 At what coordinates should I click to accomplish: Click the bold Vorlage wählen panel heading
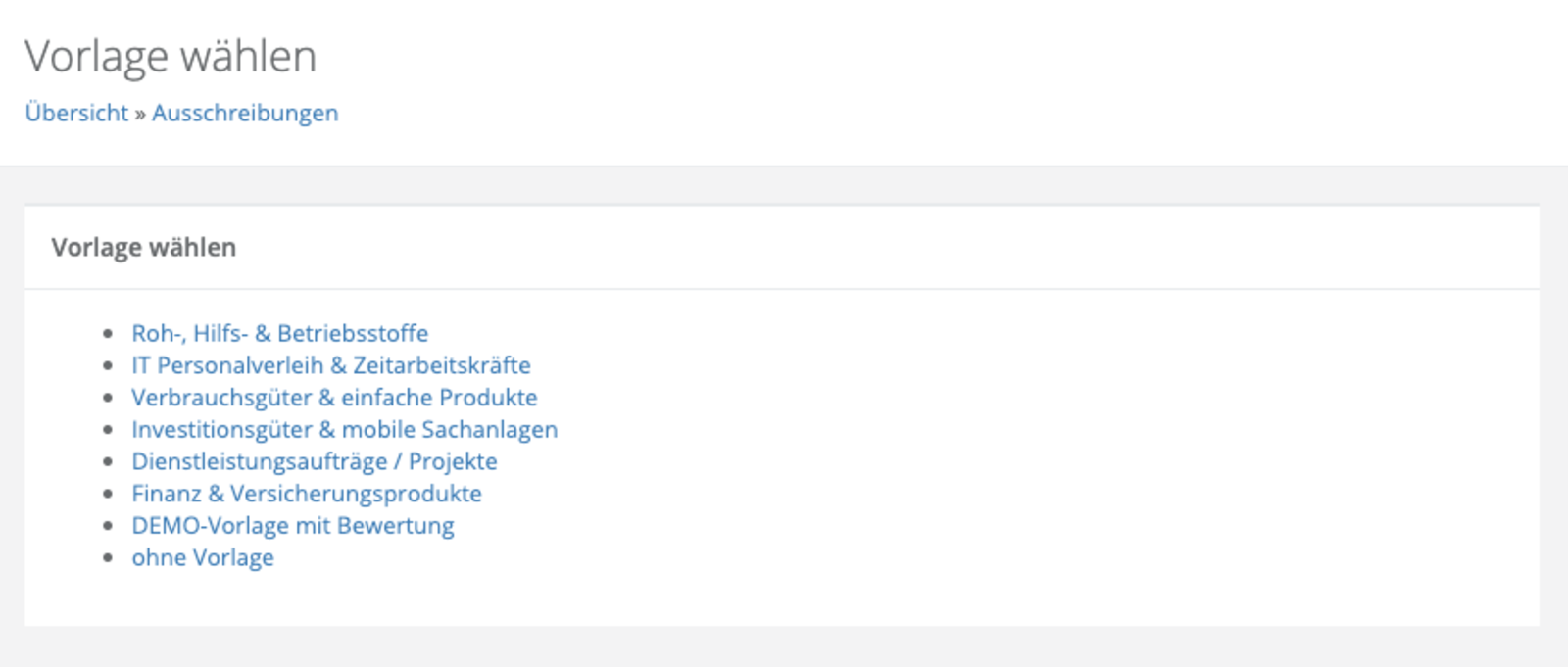(143, 247)
